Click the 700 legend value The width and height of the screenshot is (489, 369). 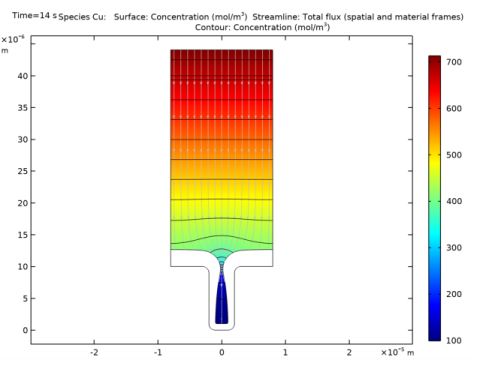(x=454, y=62)
